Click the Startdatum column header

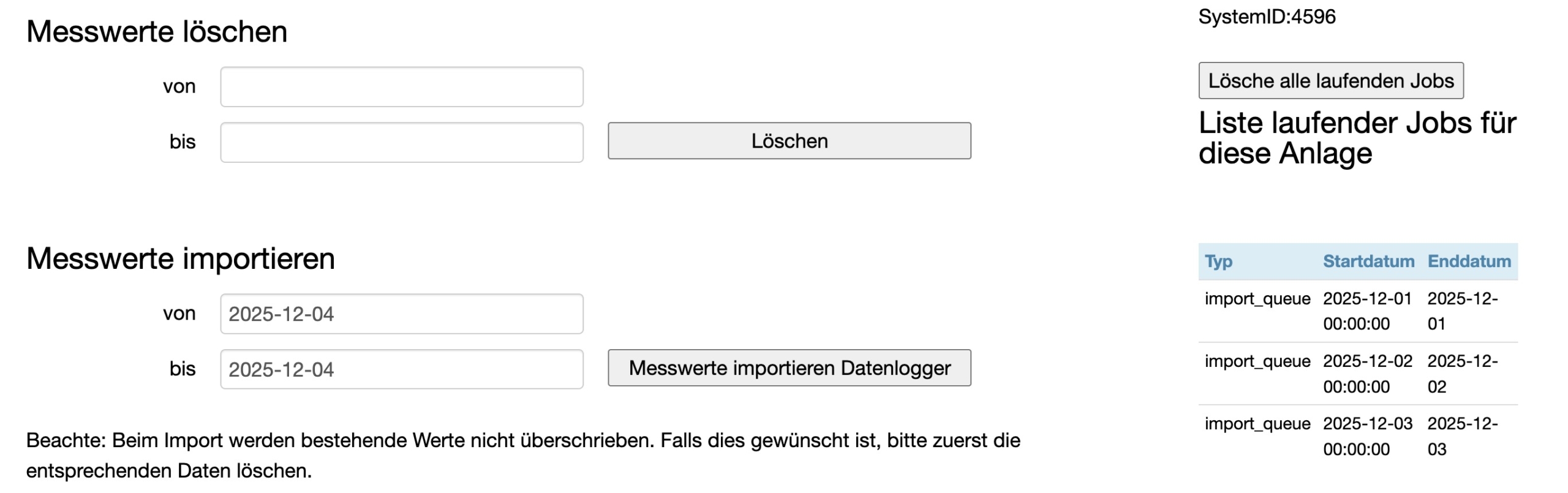pyautogui.click(x=1368, y=262)
